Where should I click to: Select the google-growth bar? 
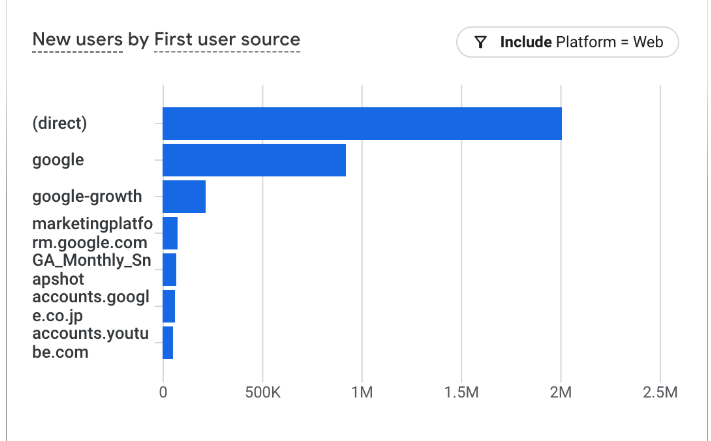point(184,197)
